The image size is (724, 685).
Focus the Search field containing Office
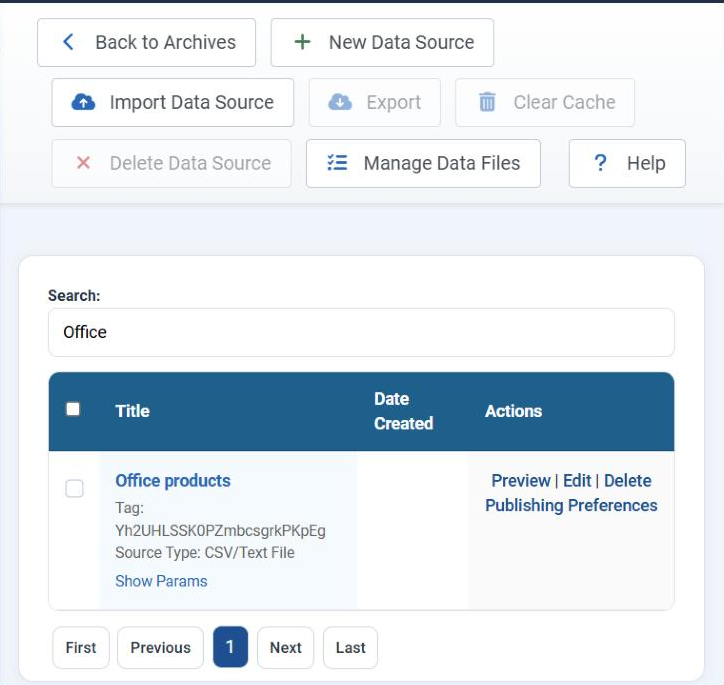point(361,332)
